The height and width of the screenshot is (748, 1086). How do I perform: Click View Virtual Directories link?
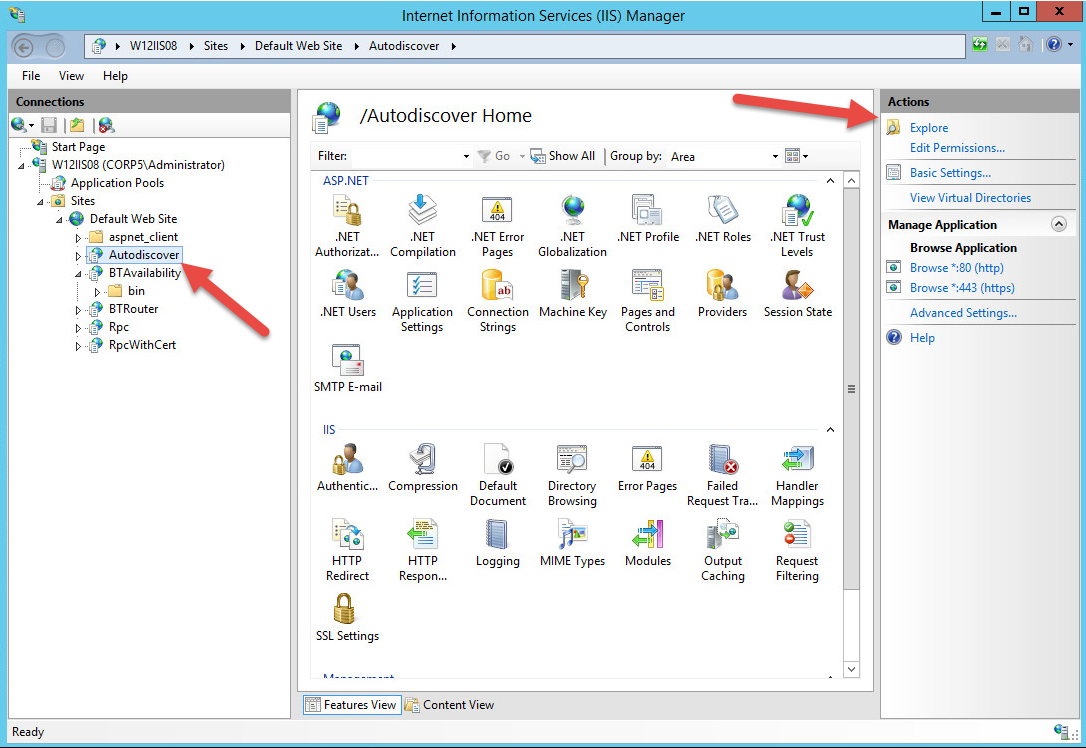[970, 197]
